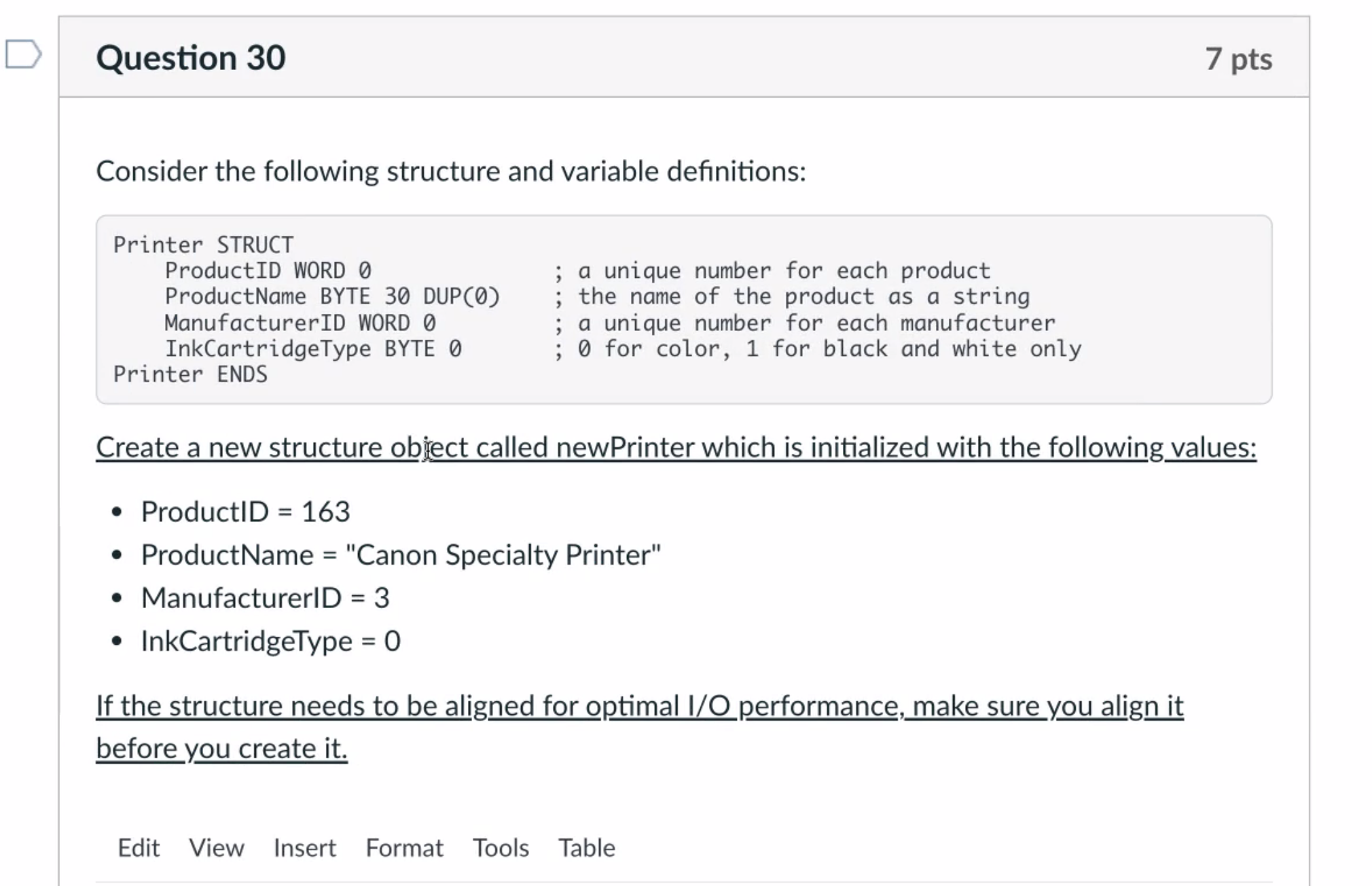Screen dimensions: 1372x886
Task: Open the Format menu in the answer editor
Action: click(x=403, y=848)
